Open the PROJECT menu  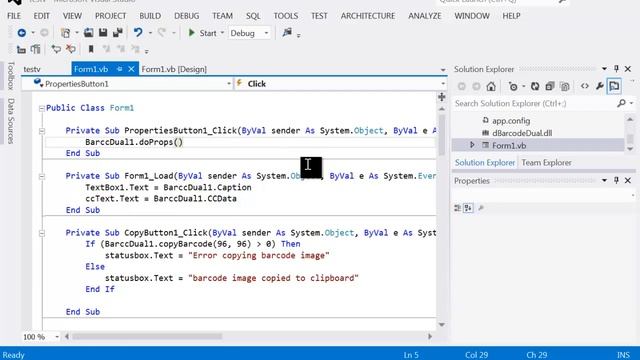(x=110, y=16)
